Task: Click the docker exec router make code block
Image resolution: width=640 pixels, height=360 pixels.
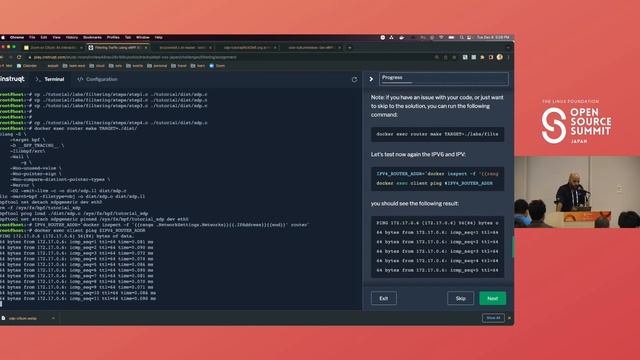Action: (x=437, y=134)
